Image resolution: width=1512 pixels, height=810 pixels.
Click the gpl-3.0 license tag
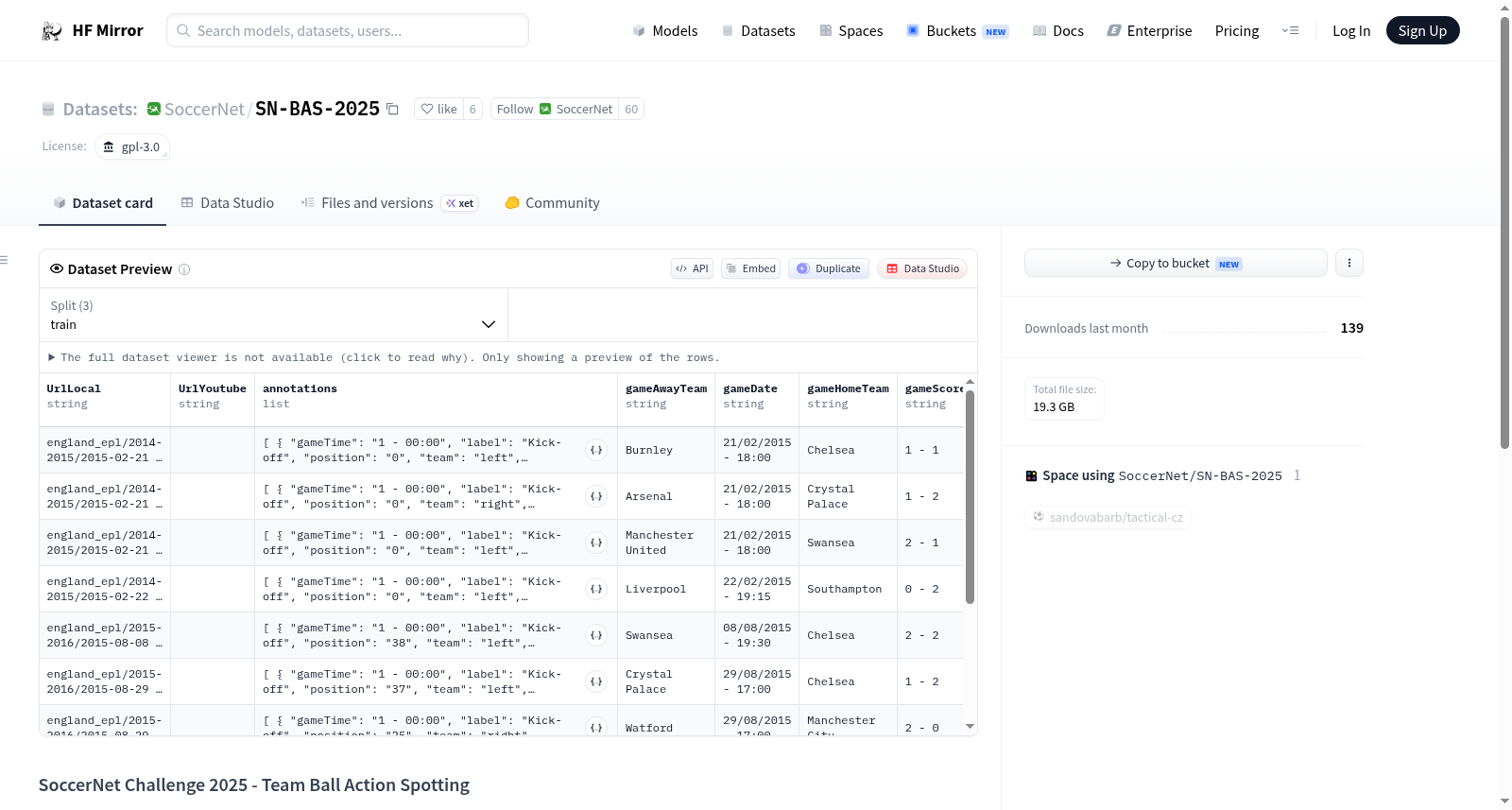(132, 146)
